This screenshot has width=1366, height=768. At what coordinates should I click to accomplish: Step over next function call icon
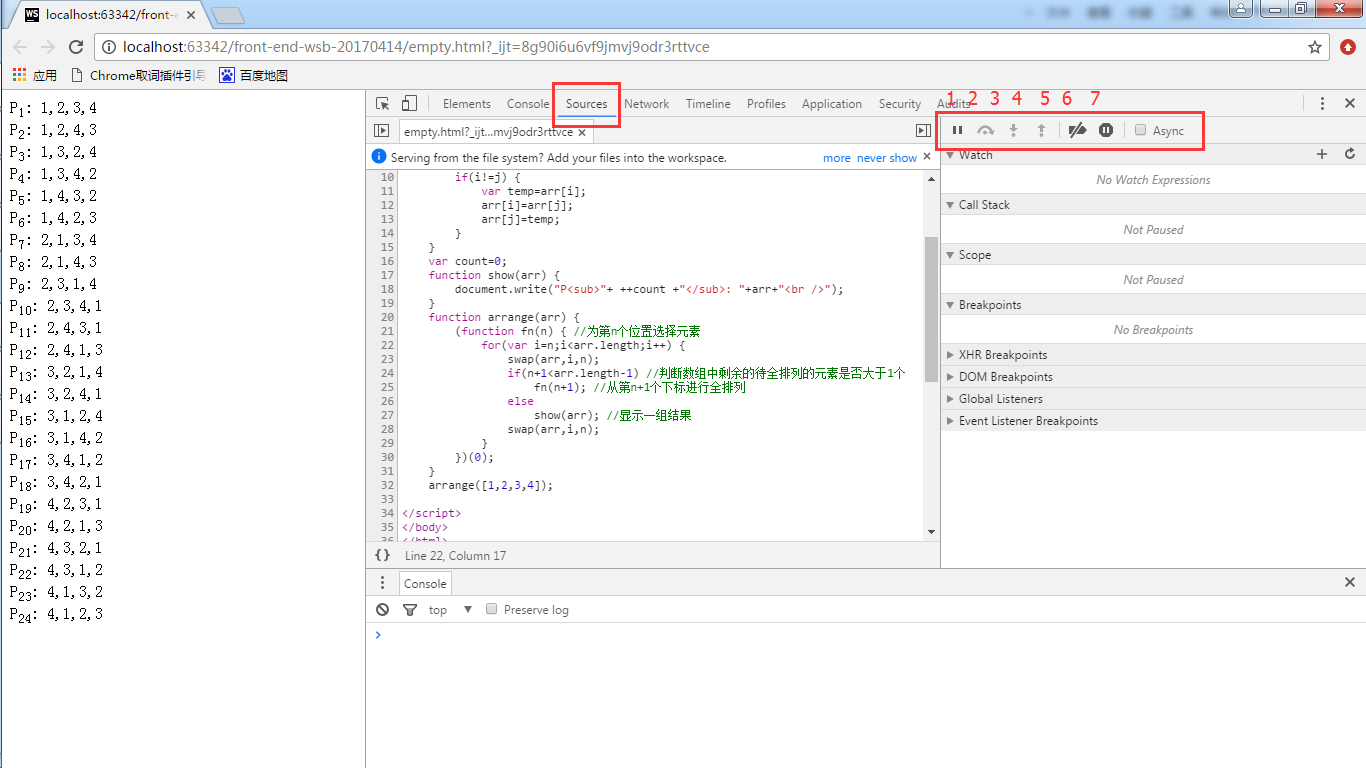click(986, 131)
